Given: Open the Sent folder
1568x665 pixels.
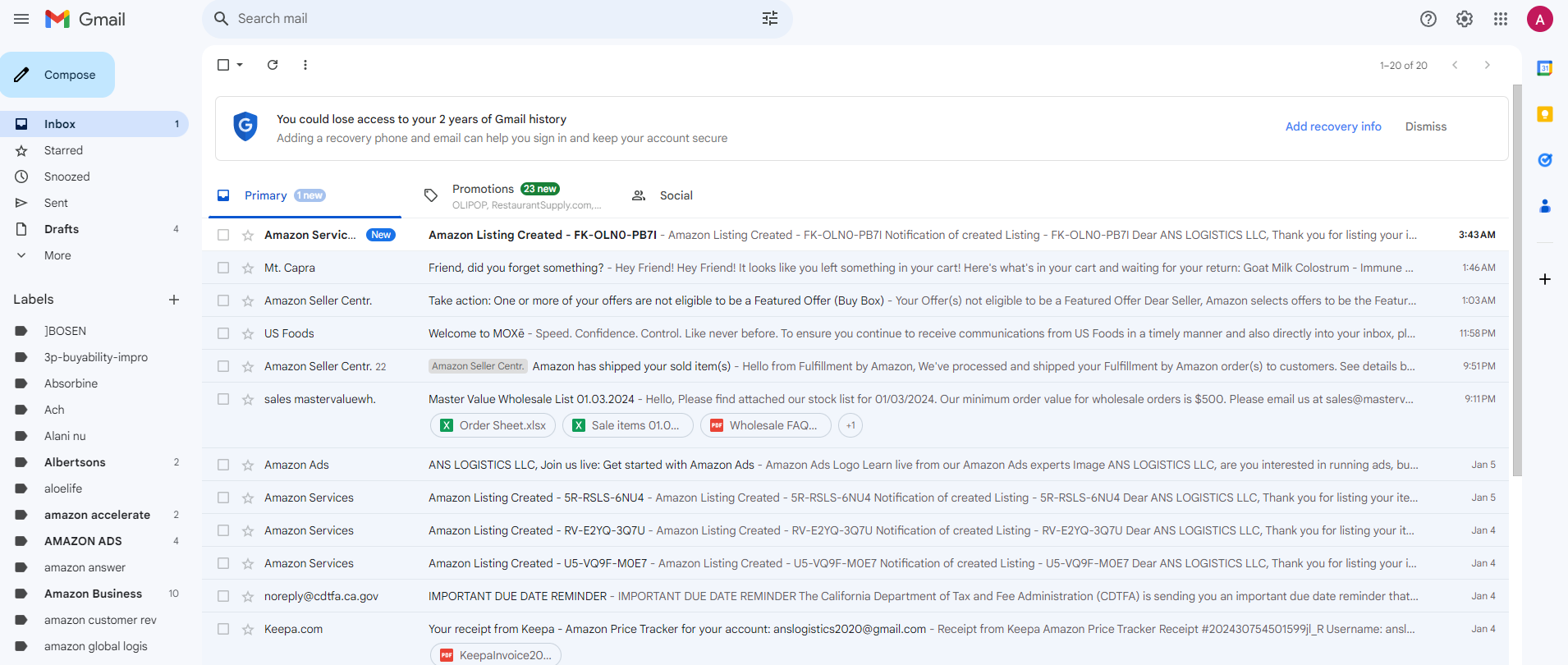Looking at the screenshot, I should click(94, 203).
